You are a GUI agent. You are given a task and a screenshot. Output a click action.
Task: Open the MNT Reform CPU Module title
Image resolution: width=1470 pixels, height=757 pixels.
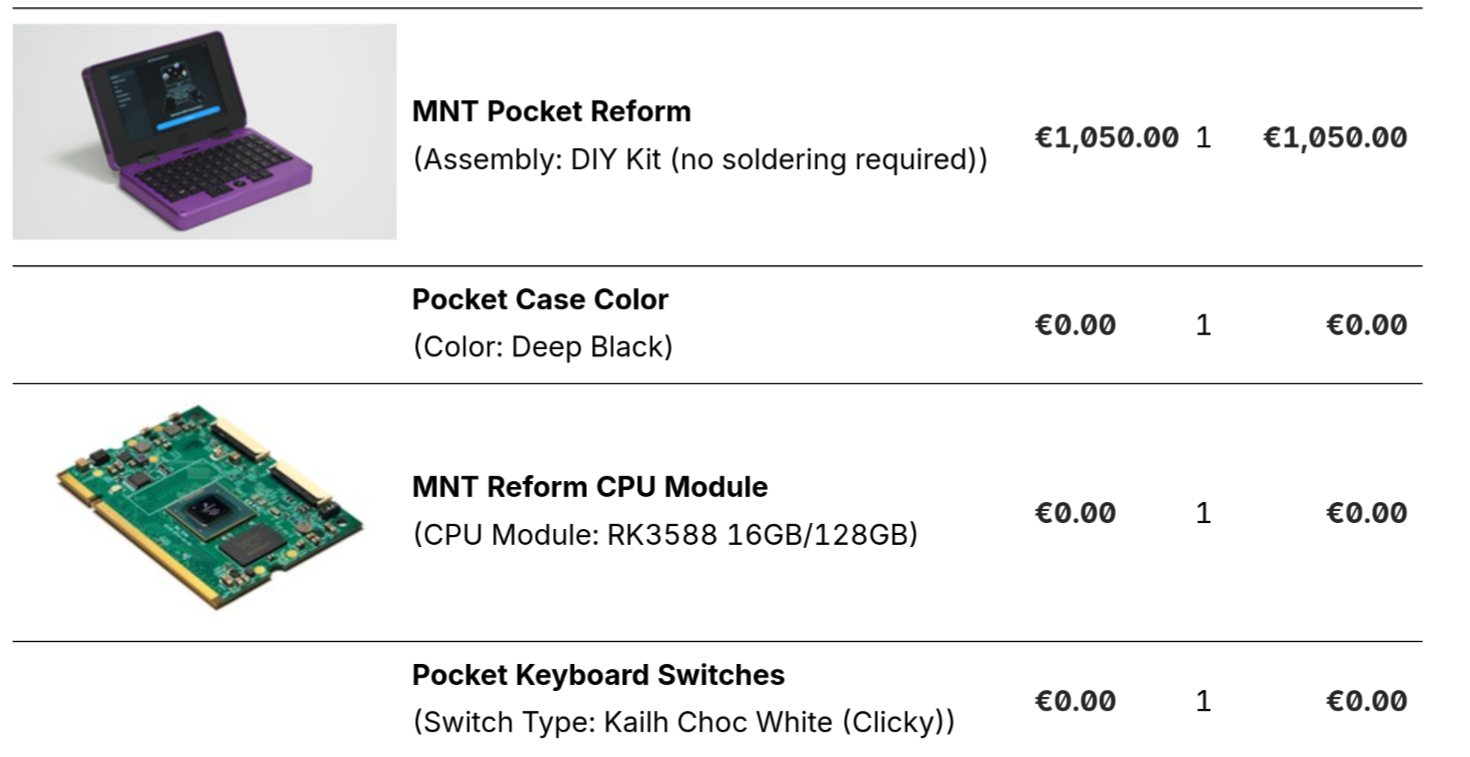point(590,487)
